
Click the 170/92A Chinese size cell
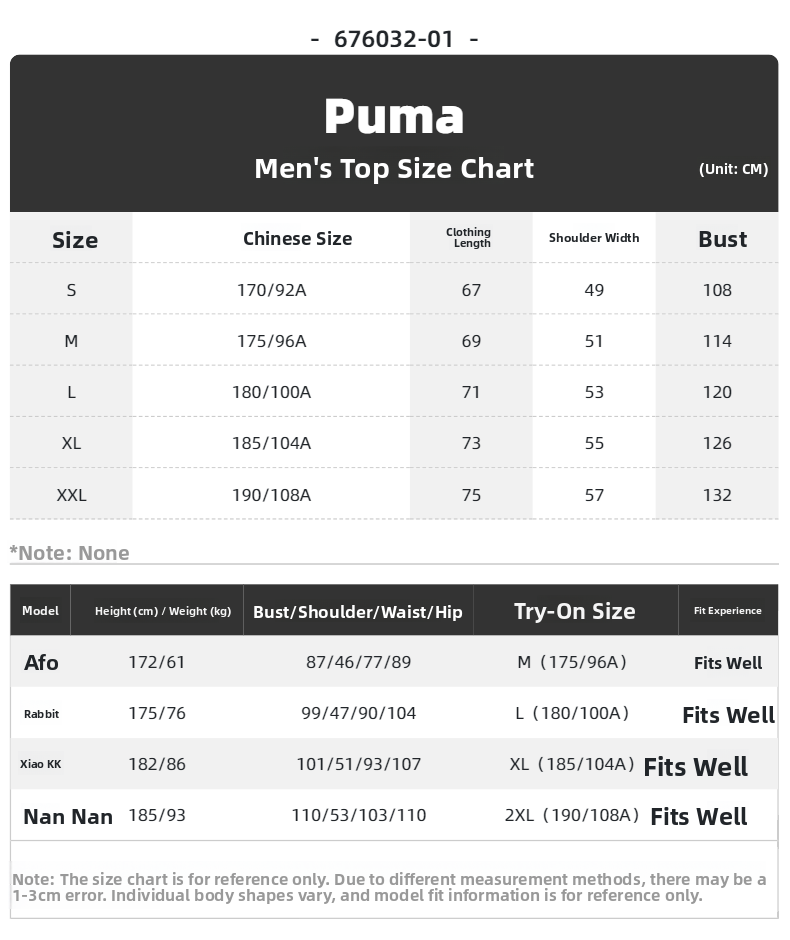272,290
